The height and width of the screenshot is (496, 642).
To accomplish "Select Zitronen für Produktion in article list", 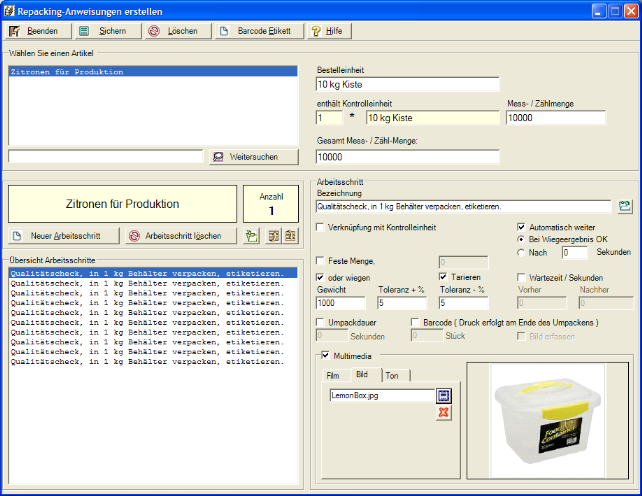I will click(66, 73).
